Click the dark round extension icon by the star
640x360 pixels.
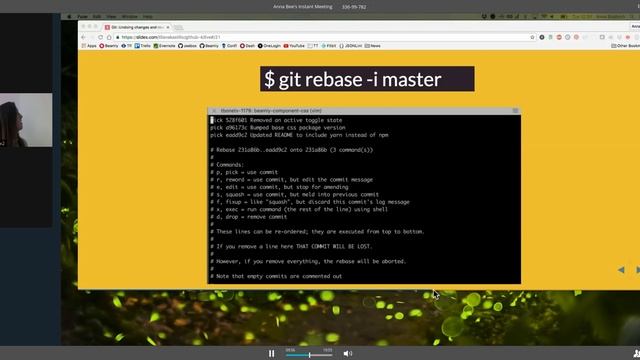(x=542, y=37)
